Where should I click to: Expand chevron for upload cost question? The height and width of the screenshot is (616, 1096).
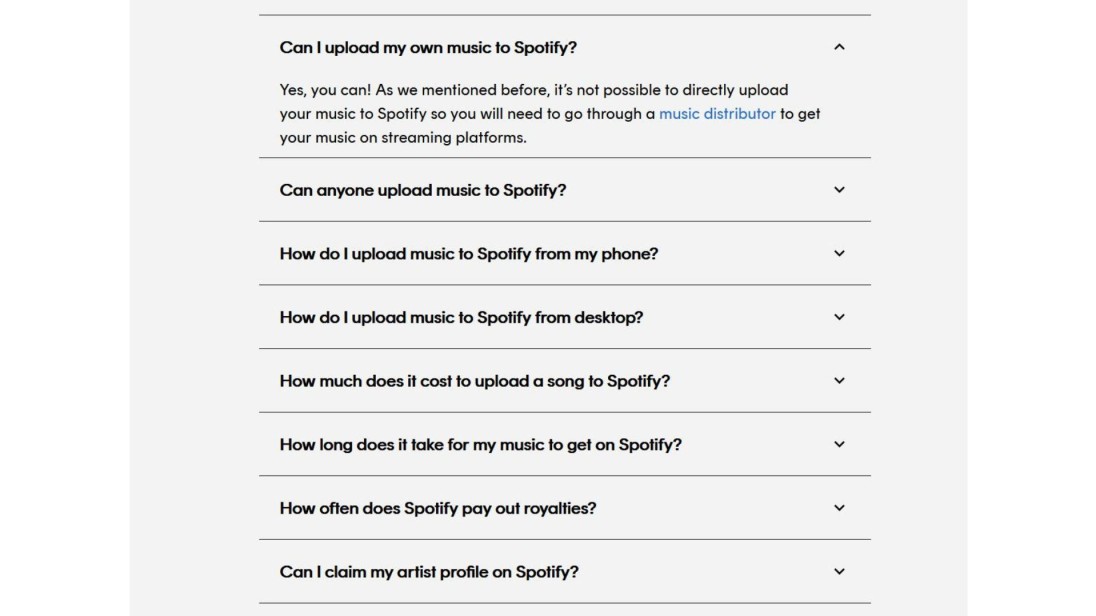pos(839,381)
